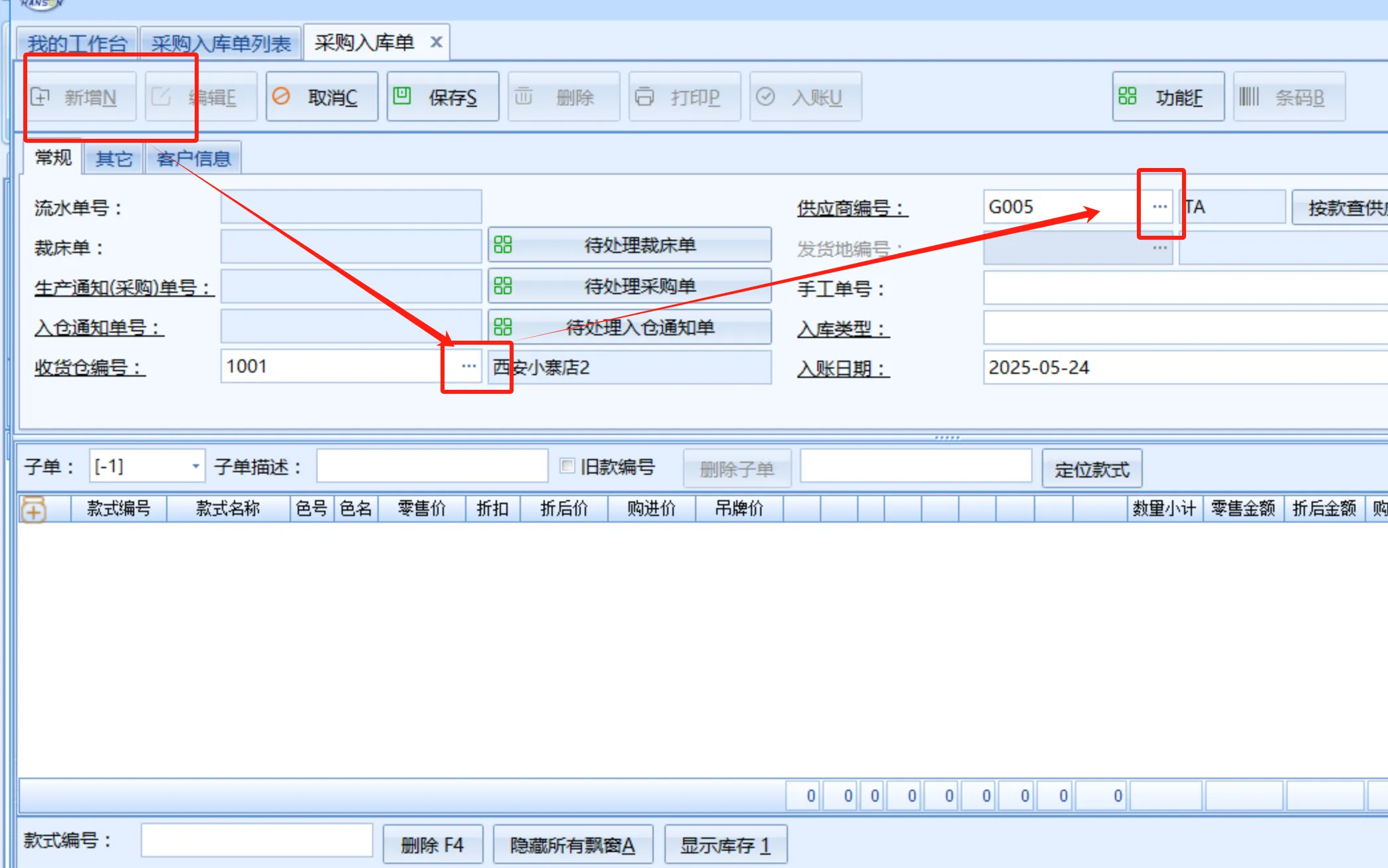Open 待处理采购单 pending purchase button
Screen dimensions: 1388x868
[x=629, y=286]
